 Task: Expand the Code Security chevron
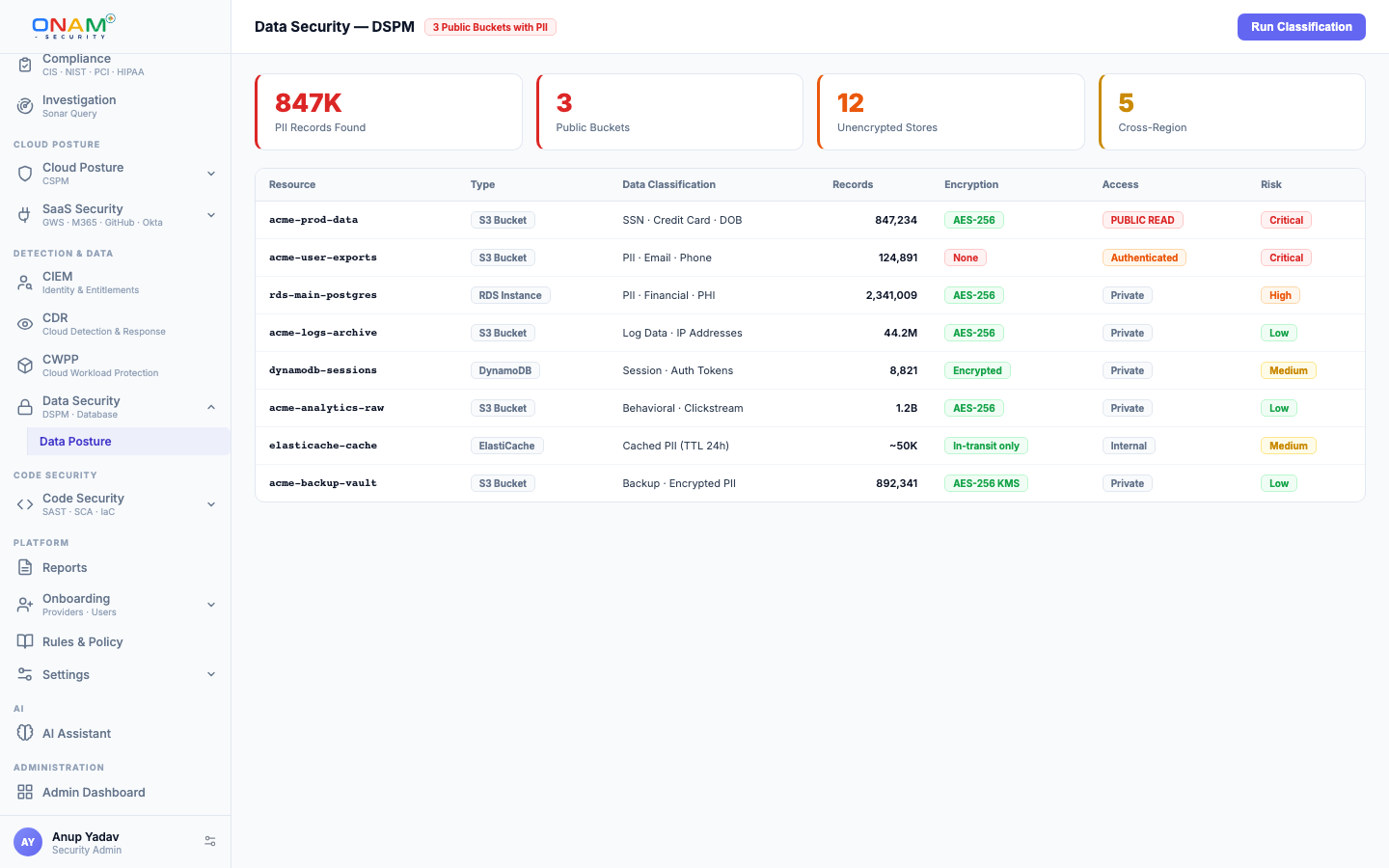(x=211, y=504)
